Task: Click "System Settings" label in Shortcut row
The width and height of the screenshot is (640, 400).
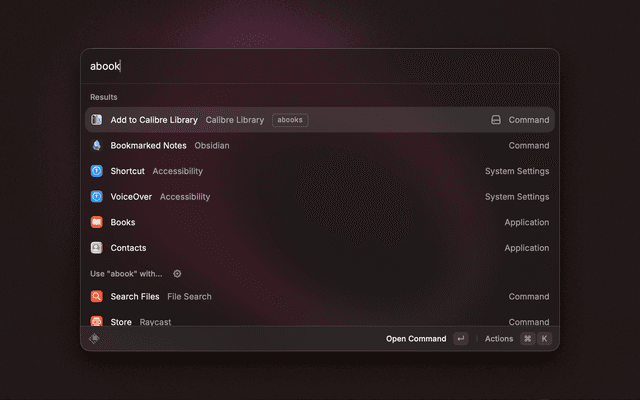Action: click(x=517, y=171)
